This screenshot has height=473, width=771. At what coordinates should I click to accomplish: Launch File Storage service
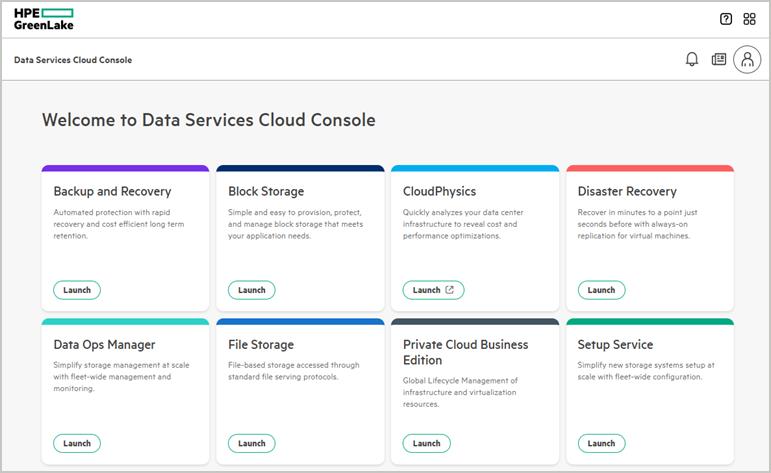251,443
